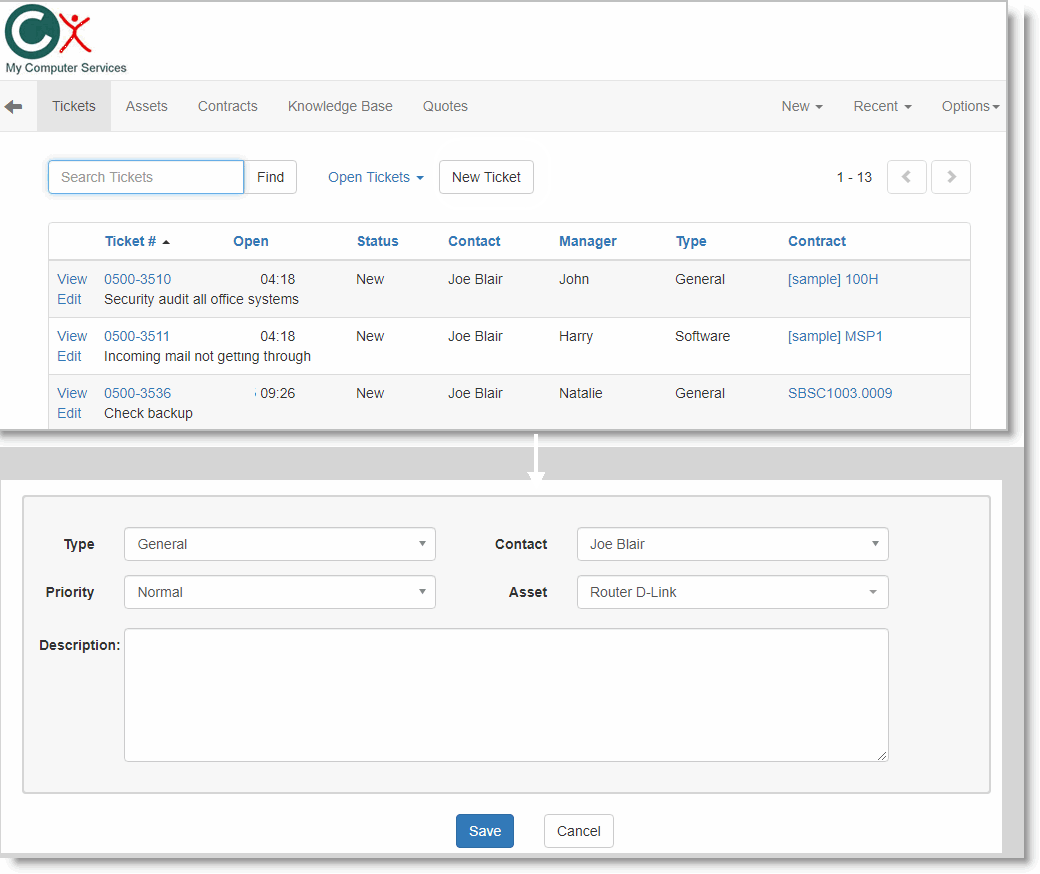The width and height of the screenshot is (1040, 874).
Task: Go to previous page of tickets
Action: (906, 177)
